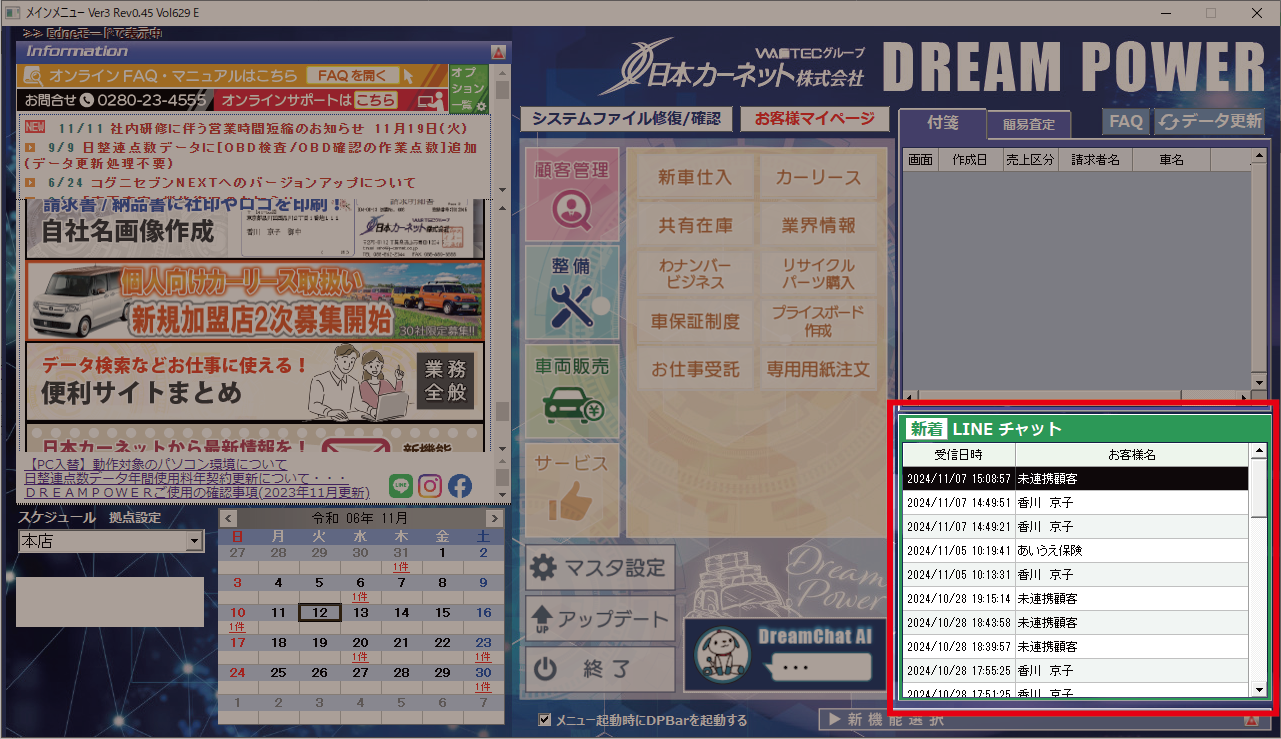Select calendar date 12
This screenshot has height=739, width=1281.
(320, 612)
